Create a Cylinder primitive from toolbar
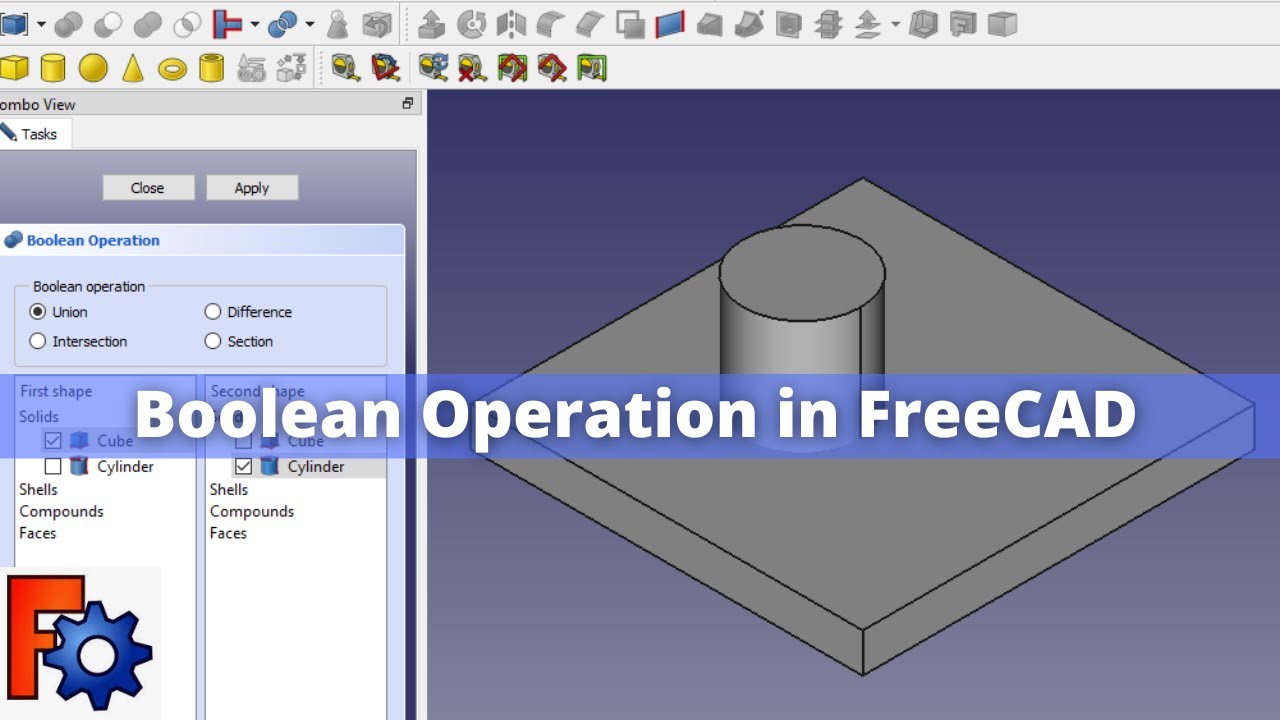The image size is (1280, 720). point(53,68)
